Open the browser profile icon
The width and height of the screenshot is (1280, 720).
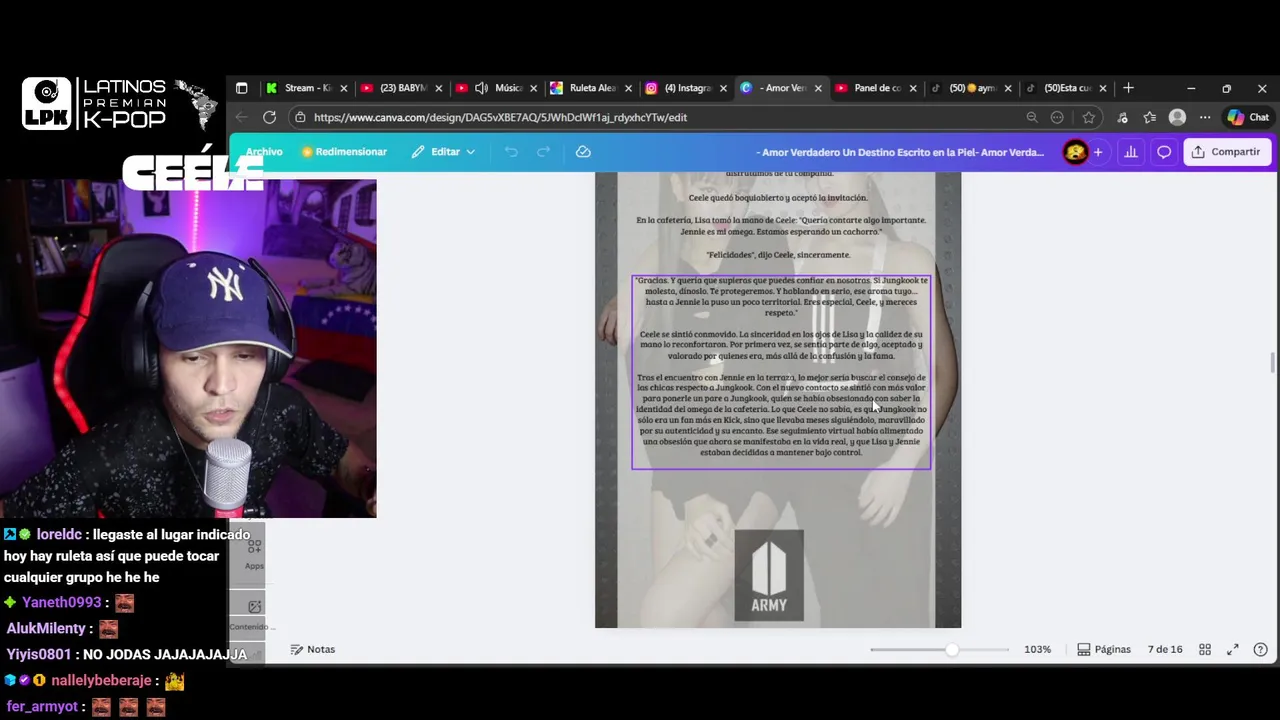[1178, 117]
